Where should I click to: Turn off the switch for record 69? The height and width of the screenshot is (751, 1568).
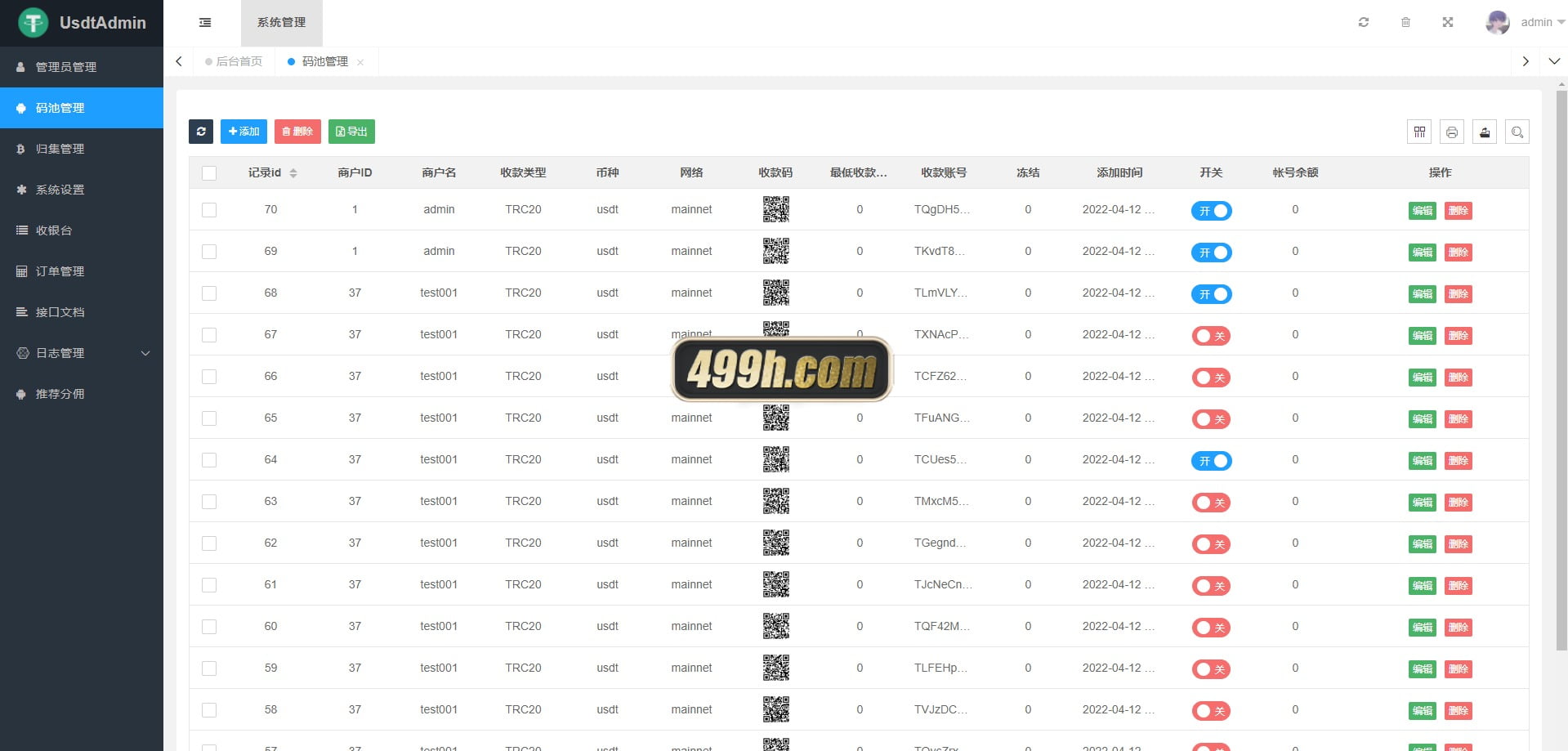click(1211, 253)
